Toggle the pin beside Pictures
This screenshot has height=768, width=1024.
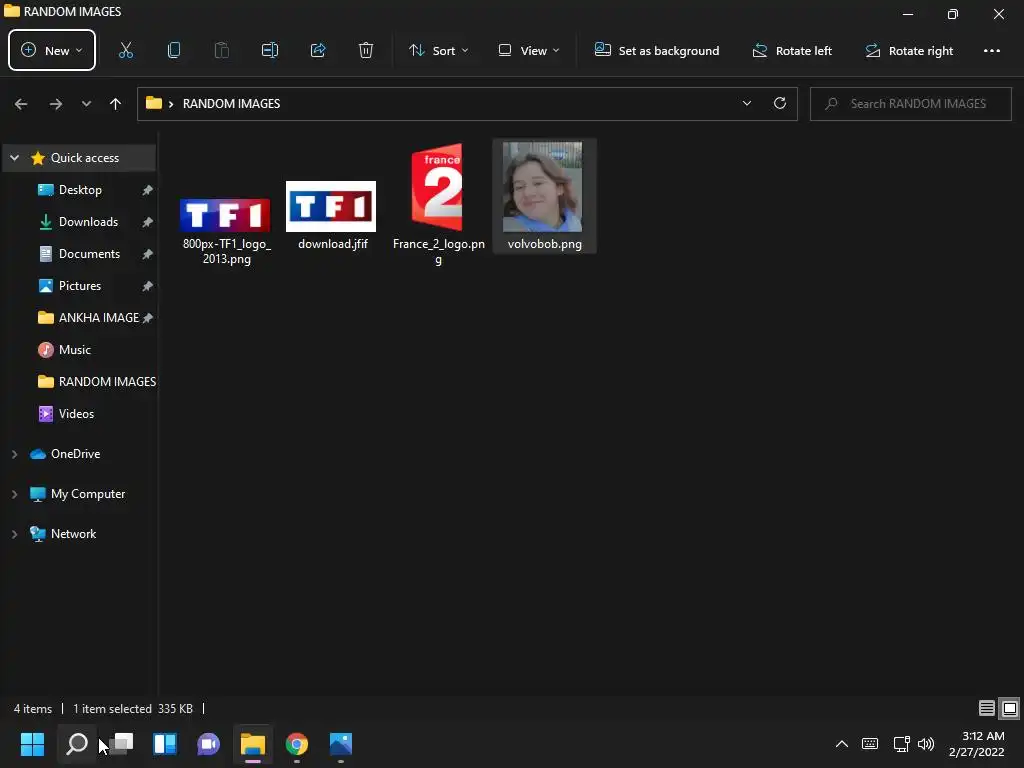(148, 286)
